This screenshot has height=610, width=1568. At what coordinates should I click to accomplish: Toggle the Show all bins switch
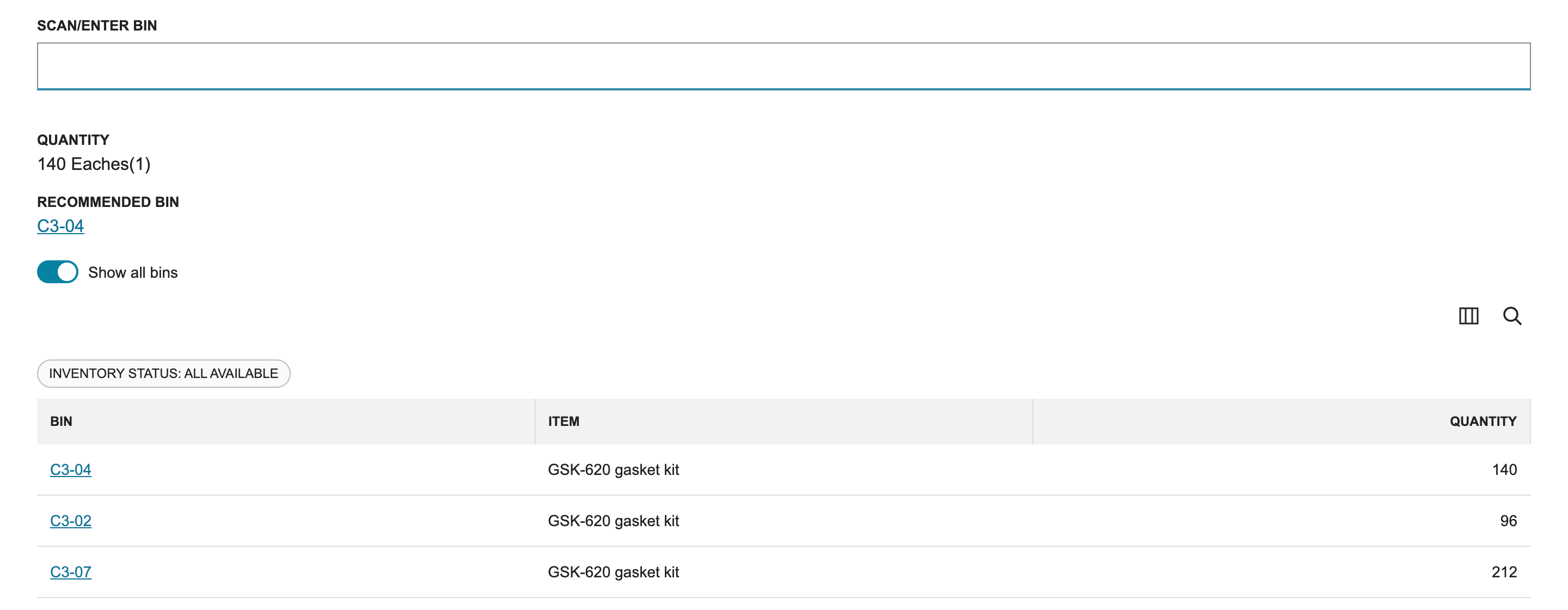58,272
